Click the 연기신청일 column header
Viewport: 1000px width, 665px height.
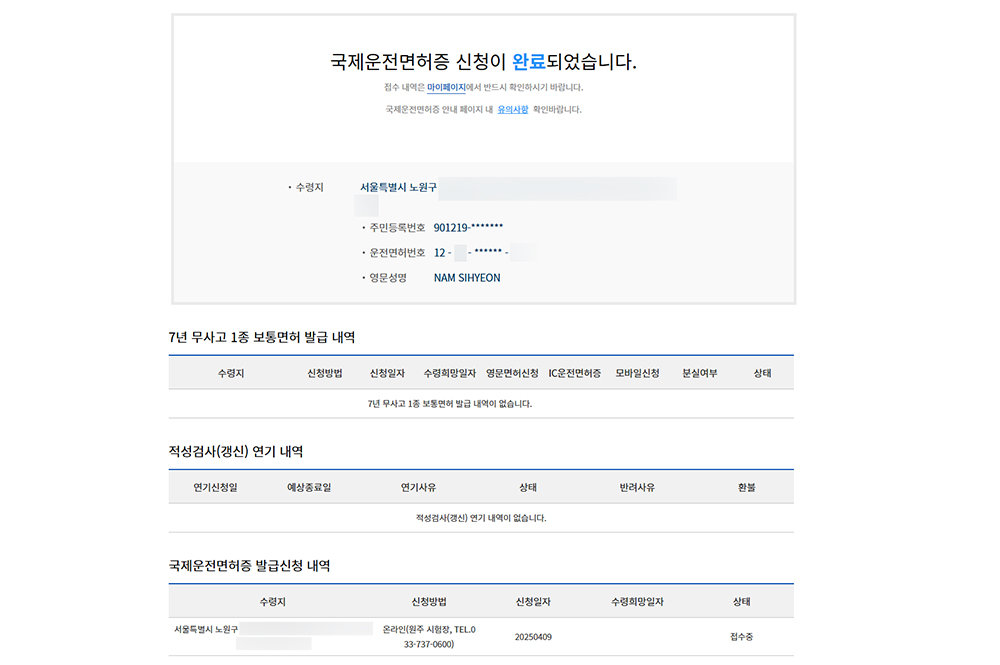coord(215,488)
